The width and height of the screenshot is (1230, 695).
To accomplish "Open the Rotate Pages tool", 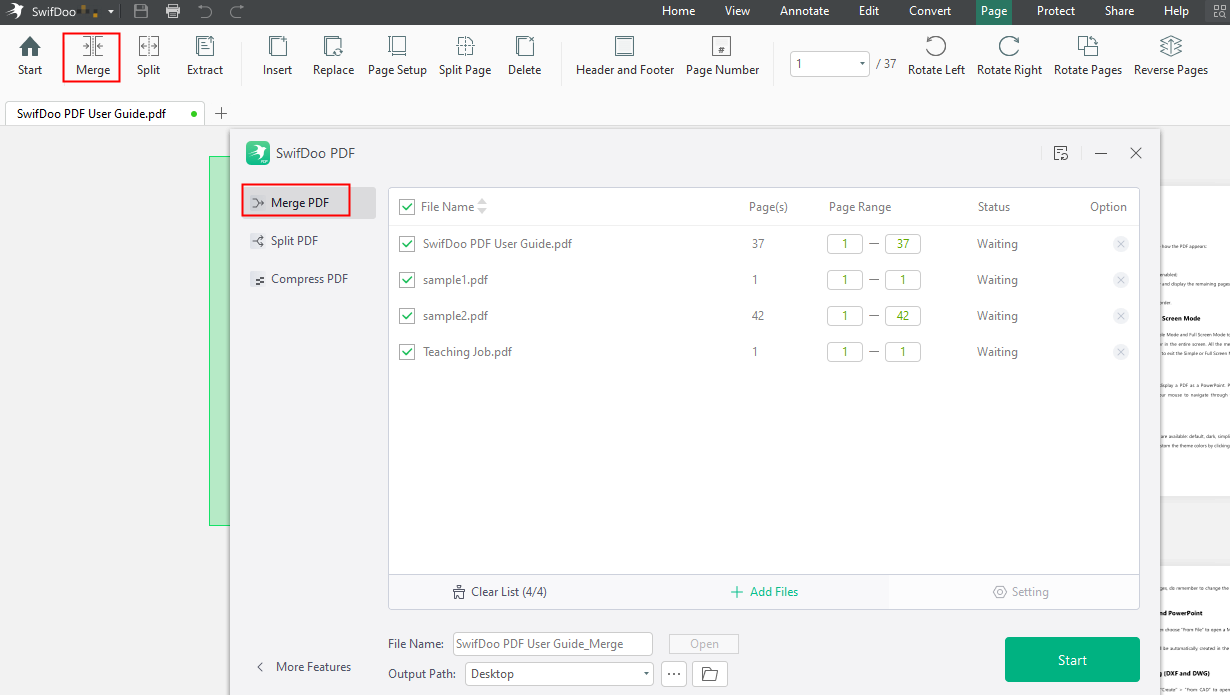I will [1088, 56].
